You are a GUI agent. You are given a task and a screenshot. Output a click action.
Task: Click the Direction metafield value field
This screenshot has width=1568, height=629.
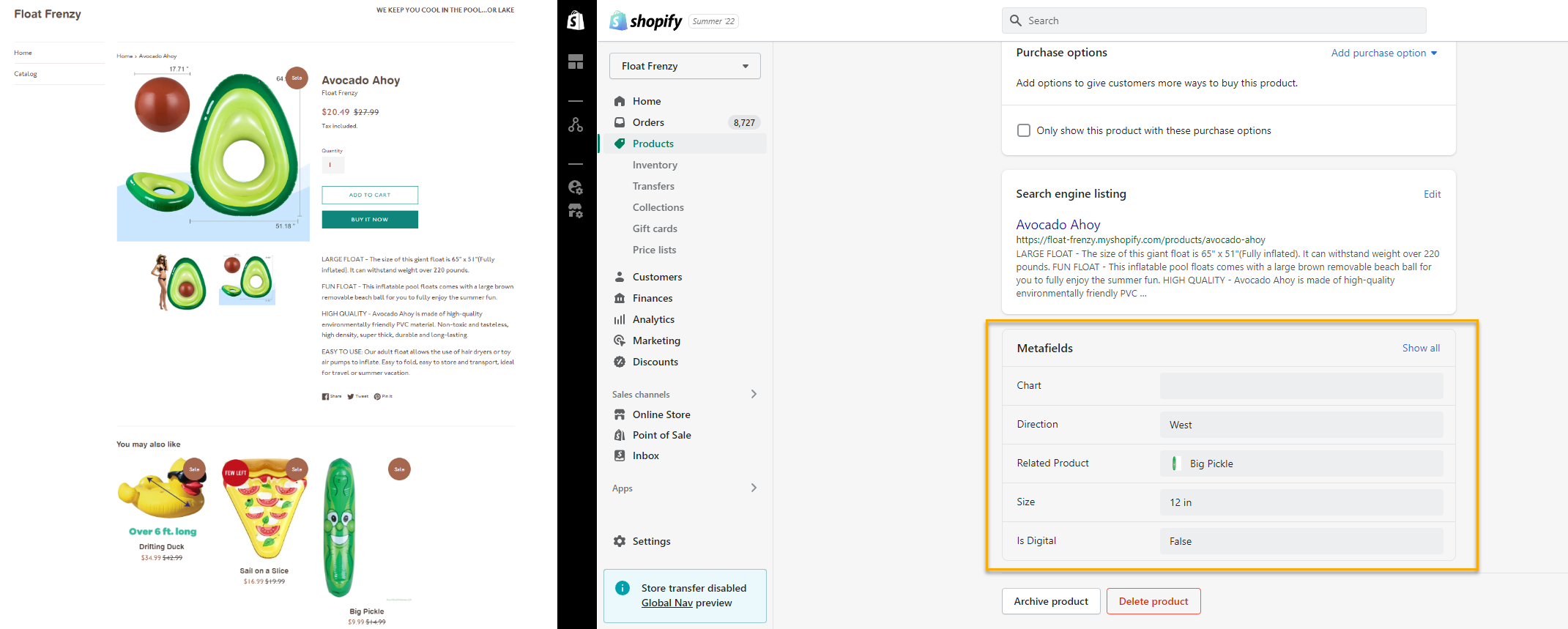(x=1301, y=425)
